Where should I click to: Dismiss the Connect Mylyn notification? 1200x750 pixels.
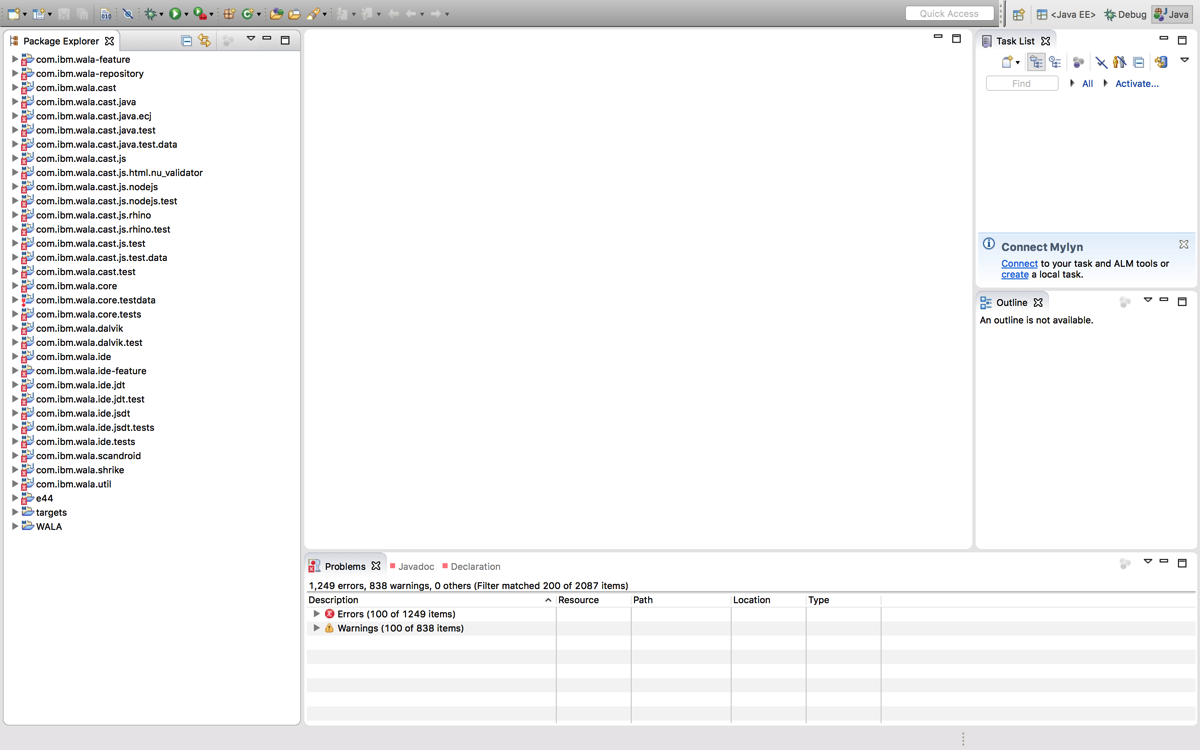coord(1184,244)
